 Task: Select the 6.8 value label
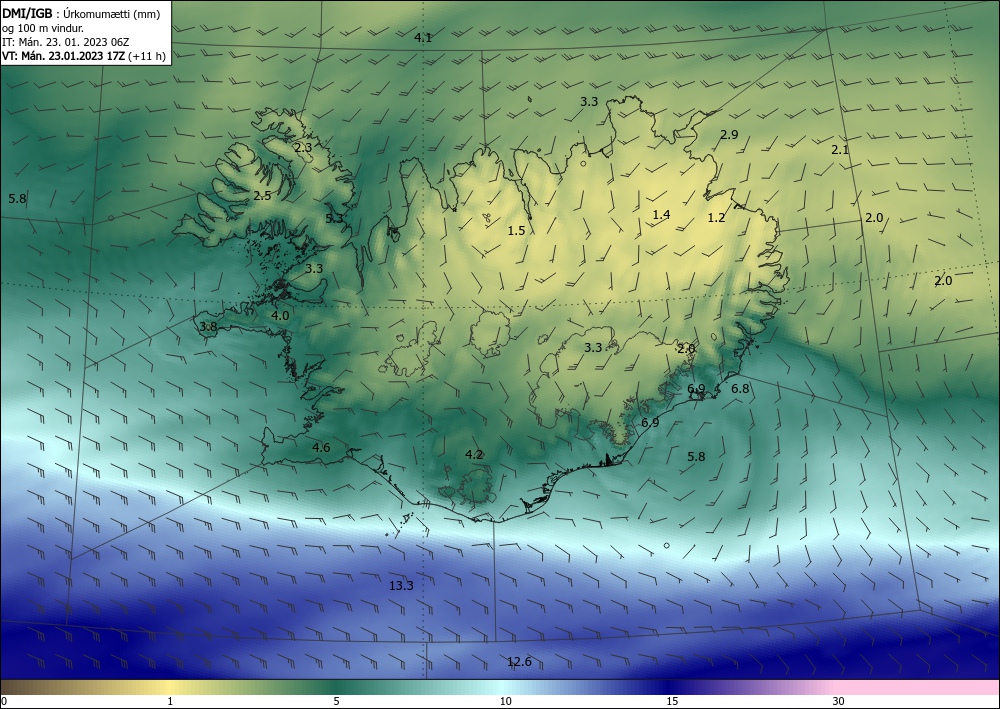click(740, 388)
